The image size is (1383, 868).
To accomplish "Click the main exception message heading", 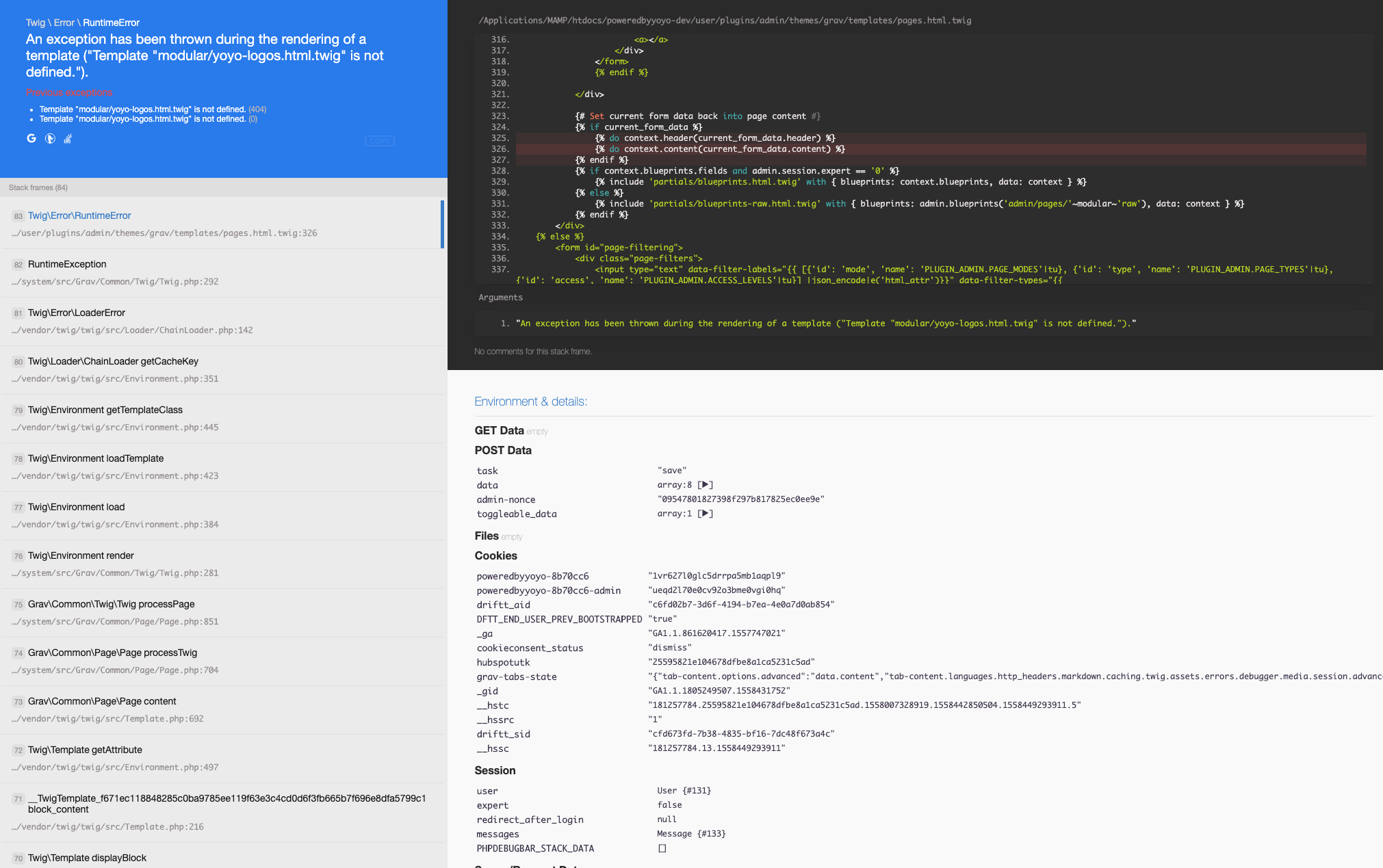I will pyautogui.click(x=205, y=55).
